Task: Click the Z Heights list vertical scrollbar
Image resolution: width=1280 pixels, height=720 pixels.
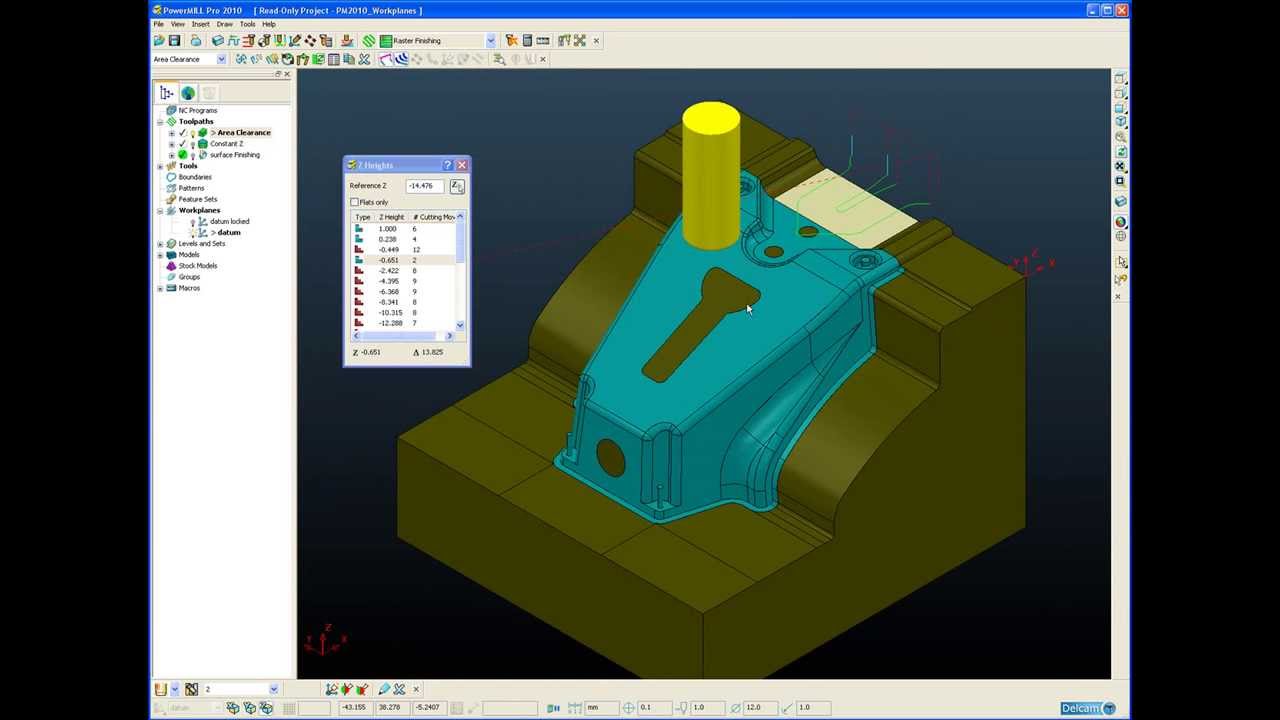Action: click(x=460, y=271)
